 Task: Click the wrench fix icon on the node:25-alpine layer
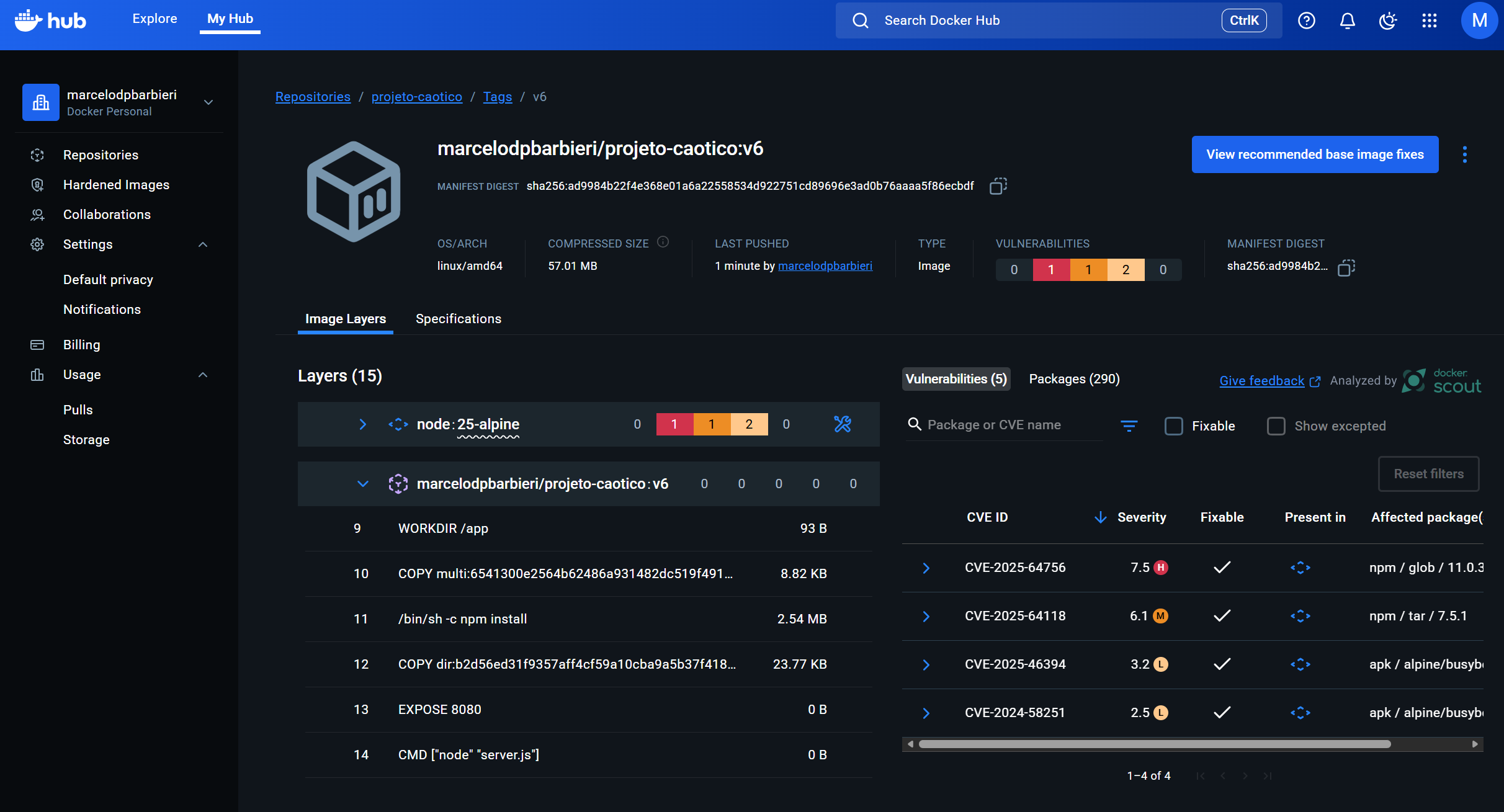click(842, 424)
